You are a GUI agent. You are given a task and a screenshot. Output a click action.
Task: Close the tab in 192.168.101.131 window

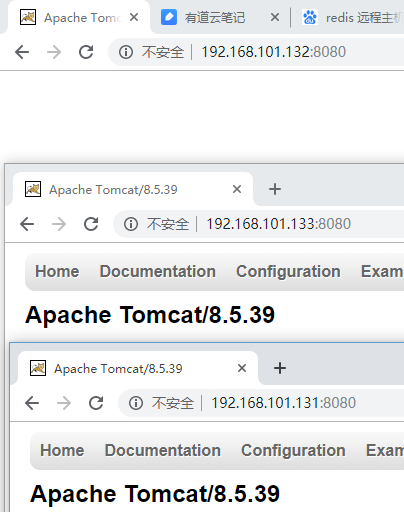pyautogui.click(x=242, y=368)
